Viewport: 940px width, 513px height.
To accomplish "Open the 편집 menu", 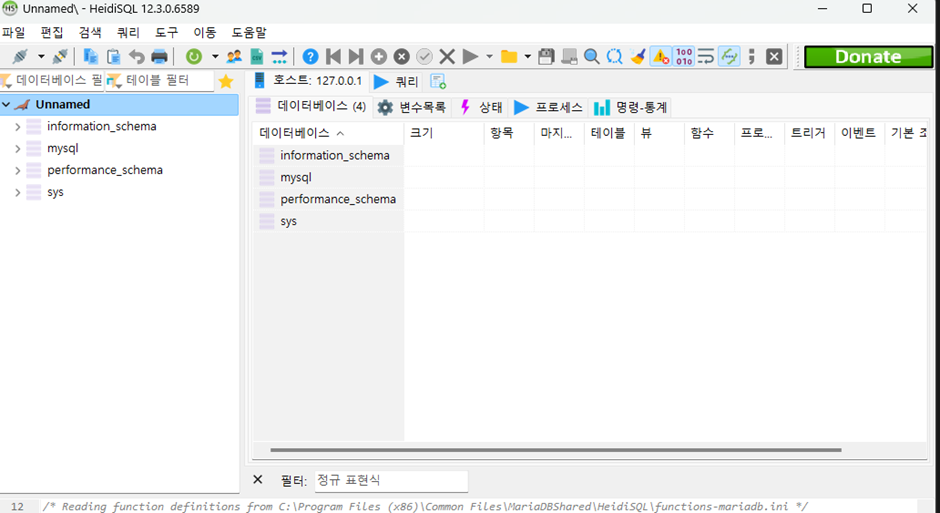I will [52, 32].
